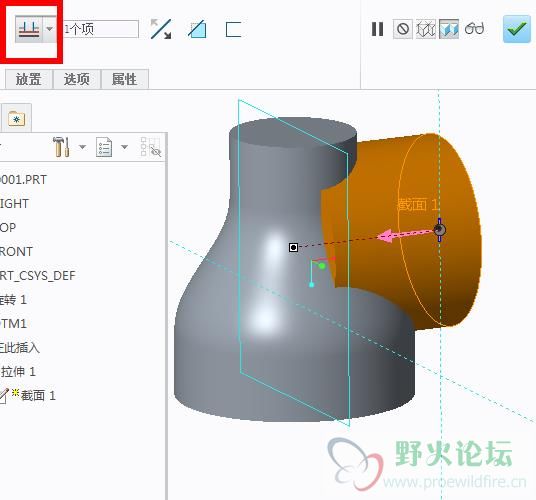Open the 选项 tab
This screenshot has height=500, width=536.
[77, 79]
